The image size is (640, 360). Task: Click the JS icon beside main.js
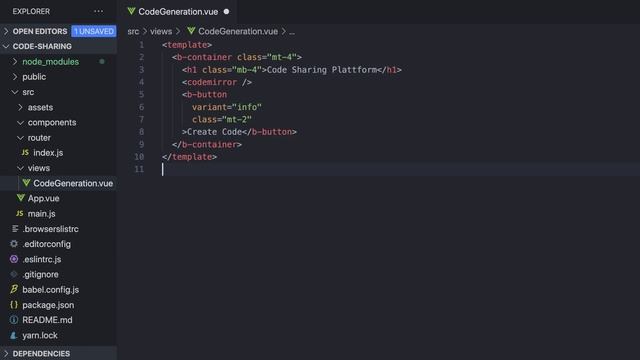pos(20,213)
